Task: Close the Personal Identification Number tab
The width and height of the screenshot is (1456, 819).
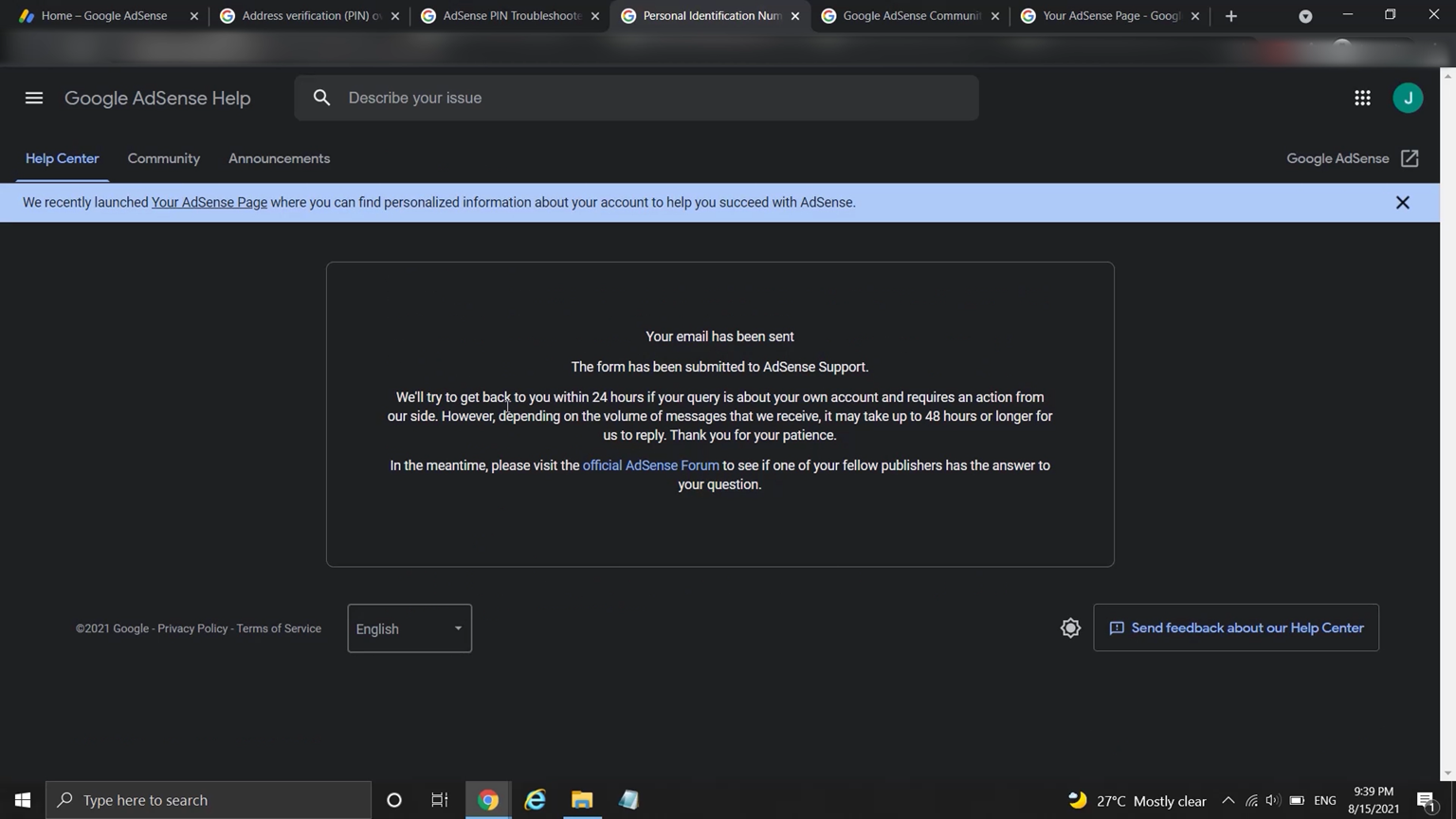Action: click(794, 16)
